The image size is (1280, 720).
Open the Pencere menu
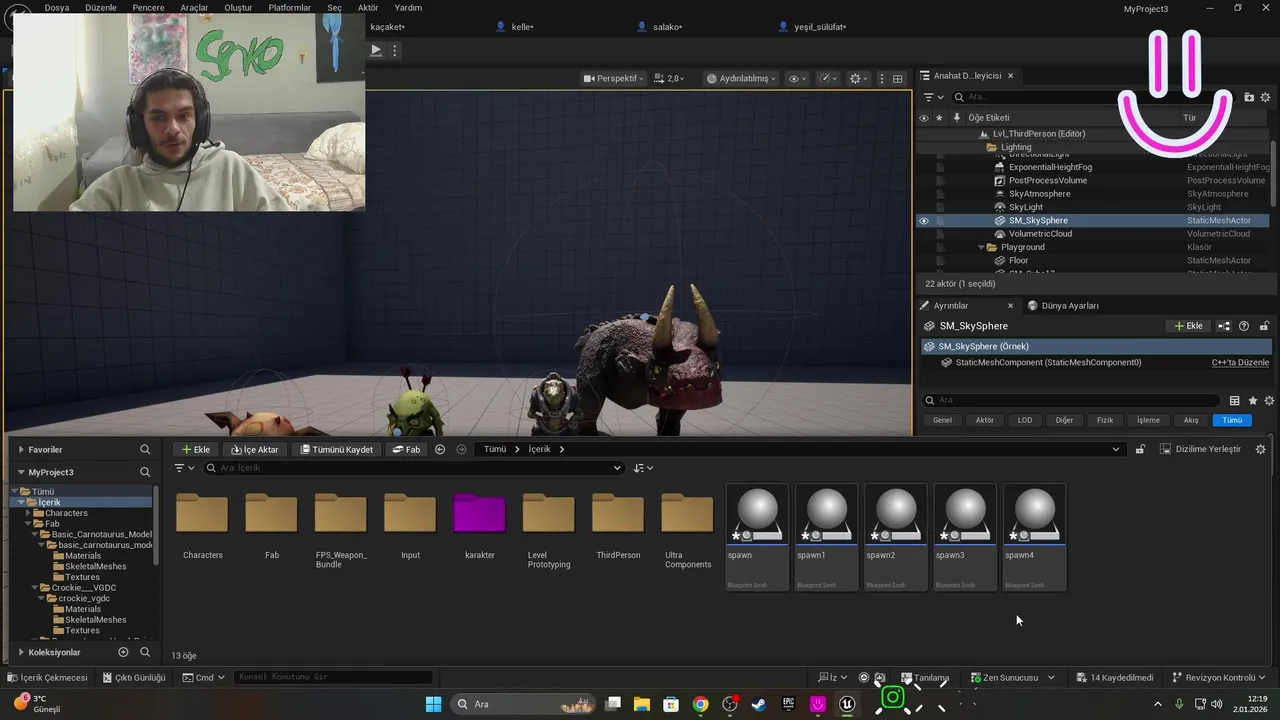(x=148, y=8)
